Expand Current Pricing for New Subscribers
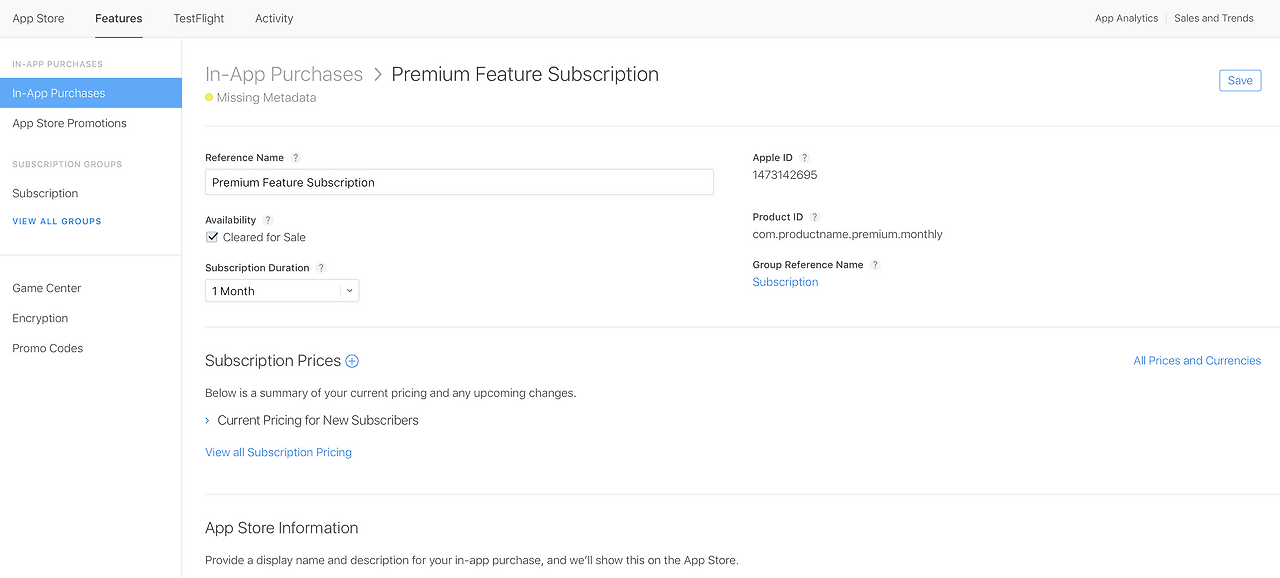Image resolution: width=1280 pixels, height=578 pixels. [312, 420]
